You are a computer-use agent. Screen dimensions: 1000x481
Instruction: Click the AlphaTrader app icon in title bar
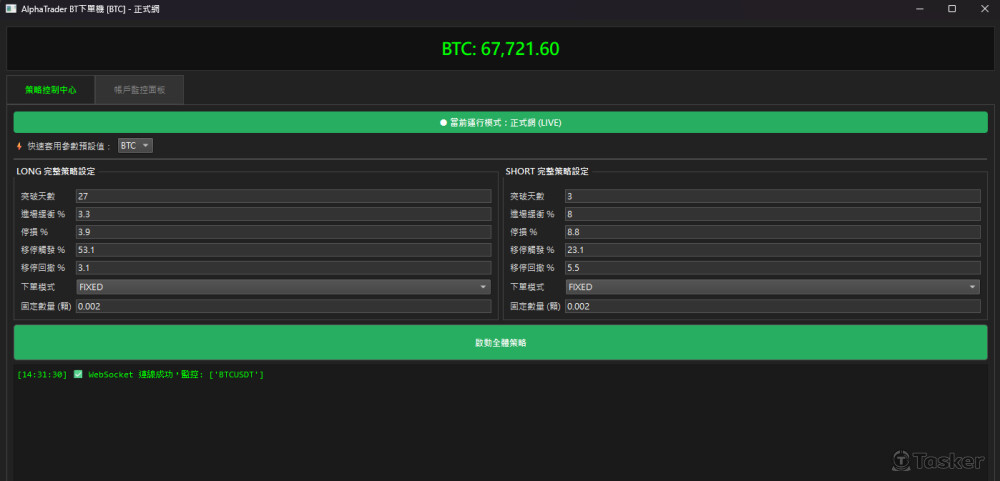point(11,9)
